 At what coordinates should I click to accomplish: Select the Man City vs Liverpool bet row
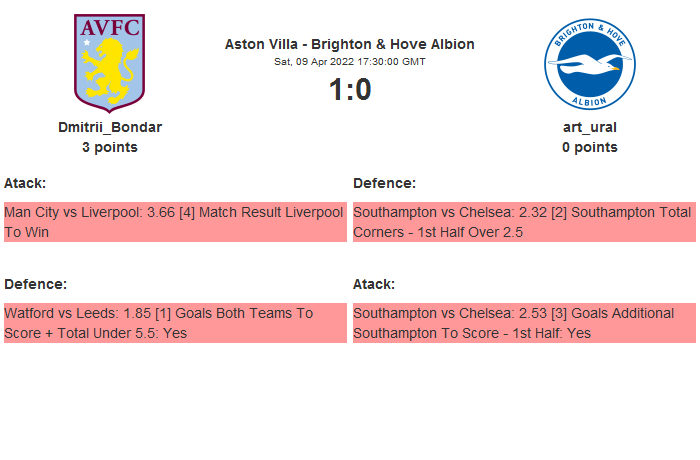175,222
